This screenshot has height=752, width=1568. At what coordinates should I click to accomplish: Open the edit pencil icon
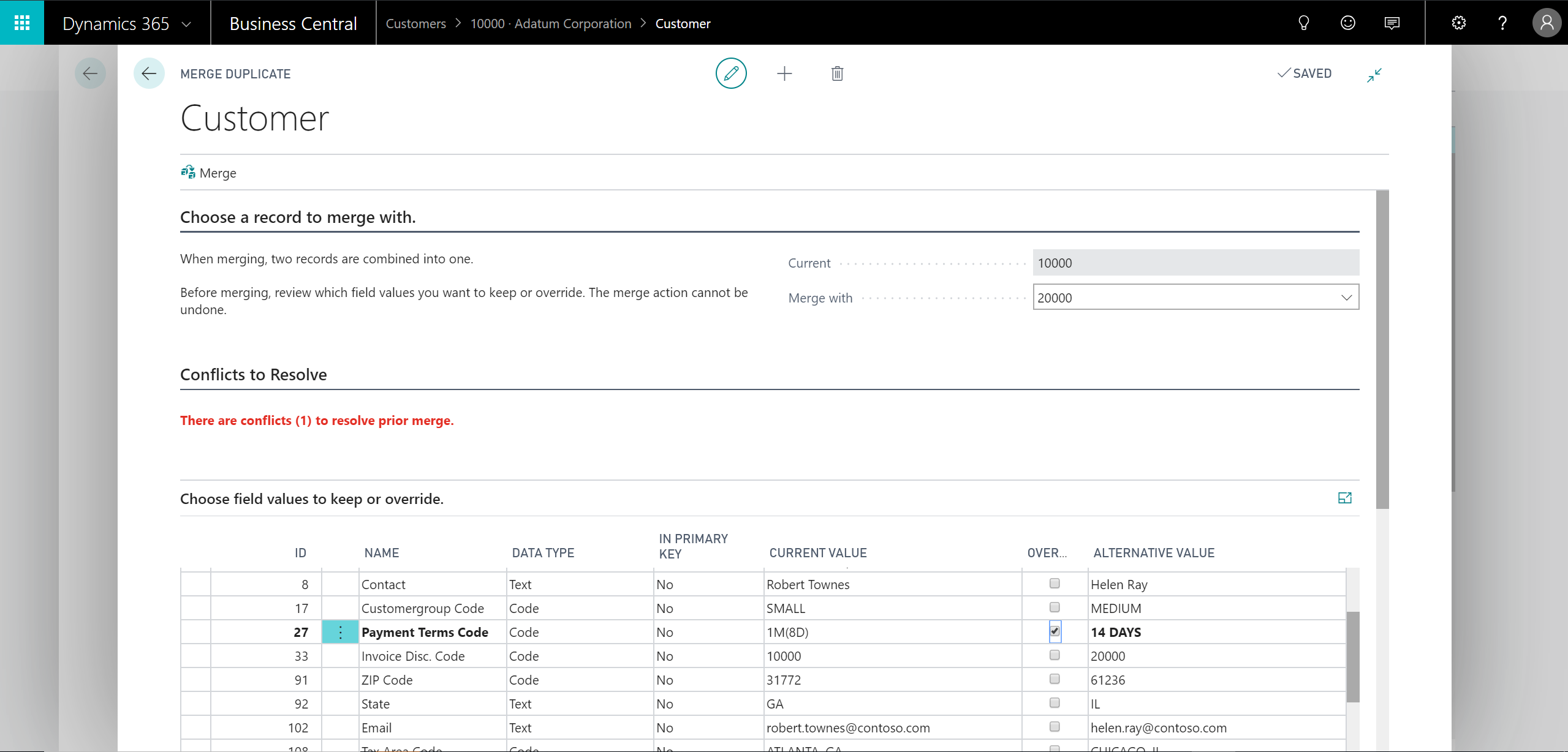tap(730, 73)
